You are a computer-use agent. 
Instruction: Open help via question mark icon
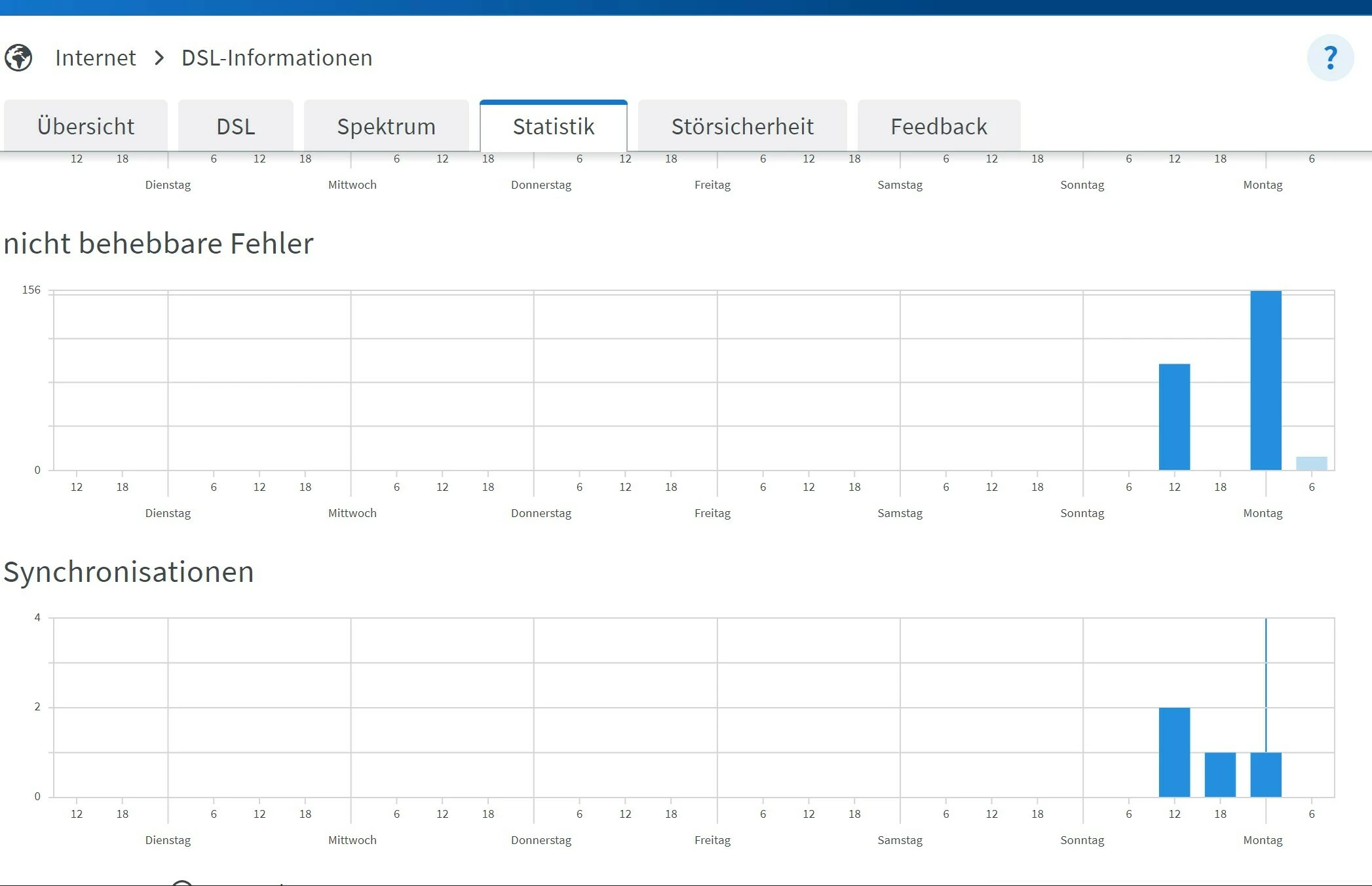click(x=1330, y=58)
